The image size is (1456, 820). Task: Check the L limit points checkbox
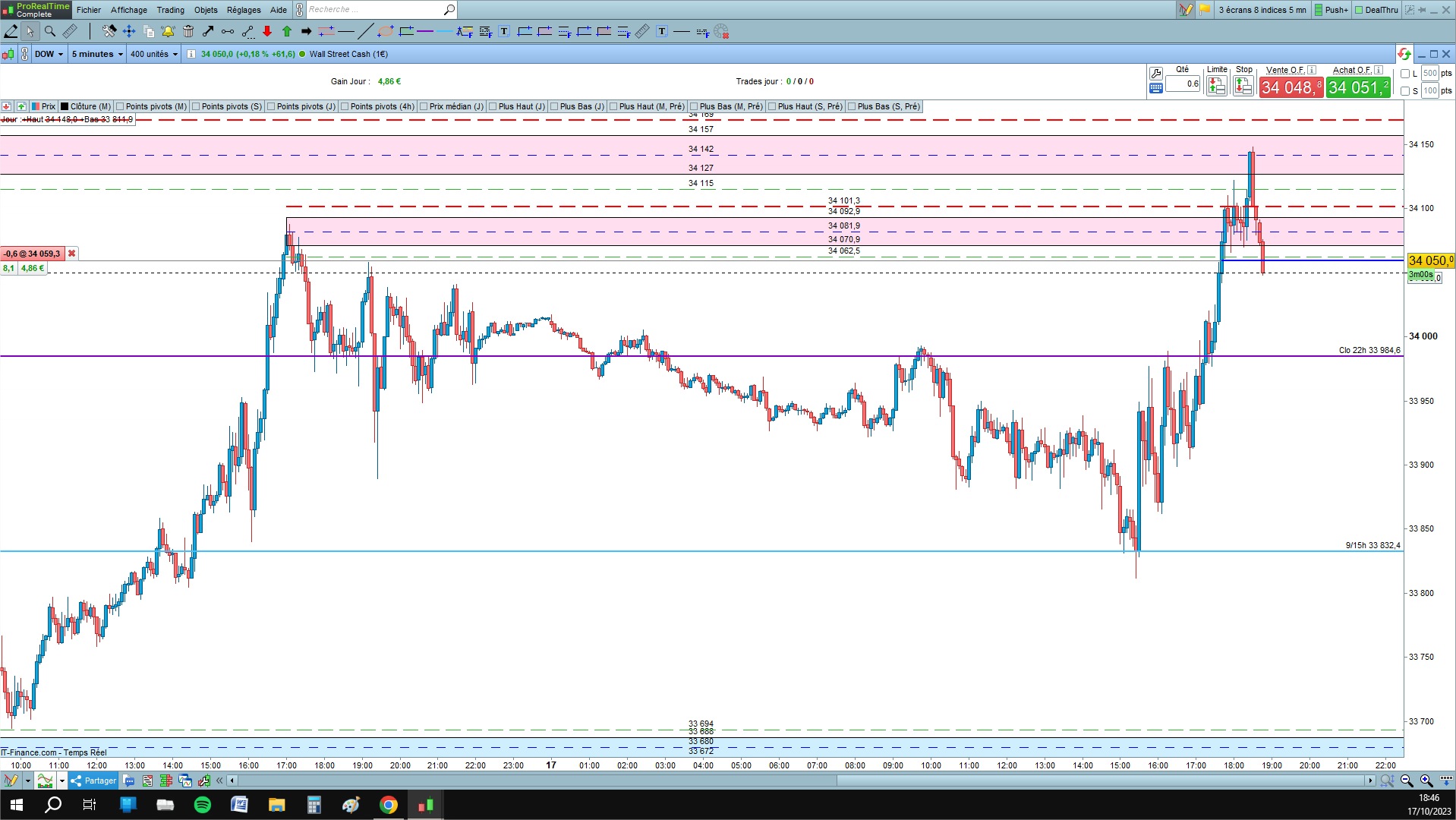click(1405, 74)
